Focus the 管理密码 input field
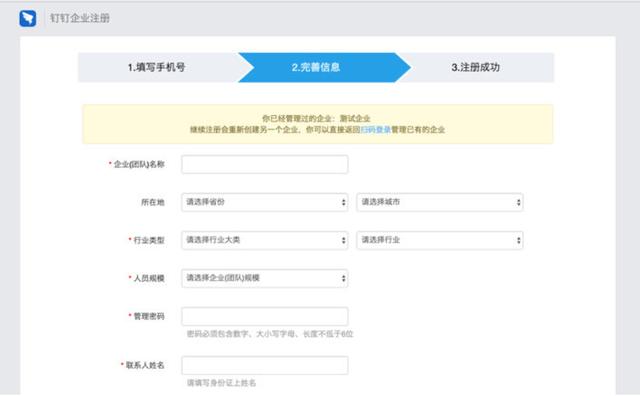640x396 pixels. [x=264, y=316]
